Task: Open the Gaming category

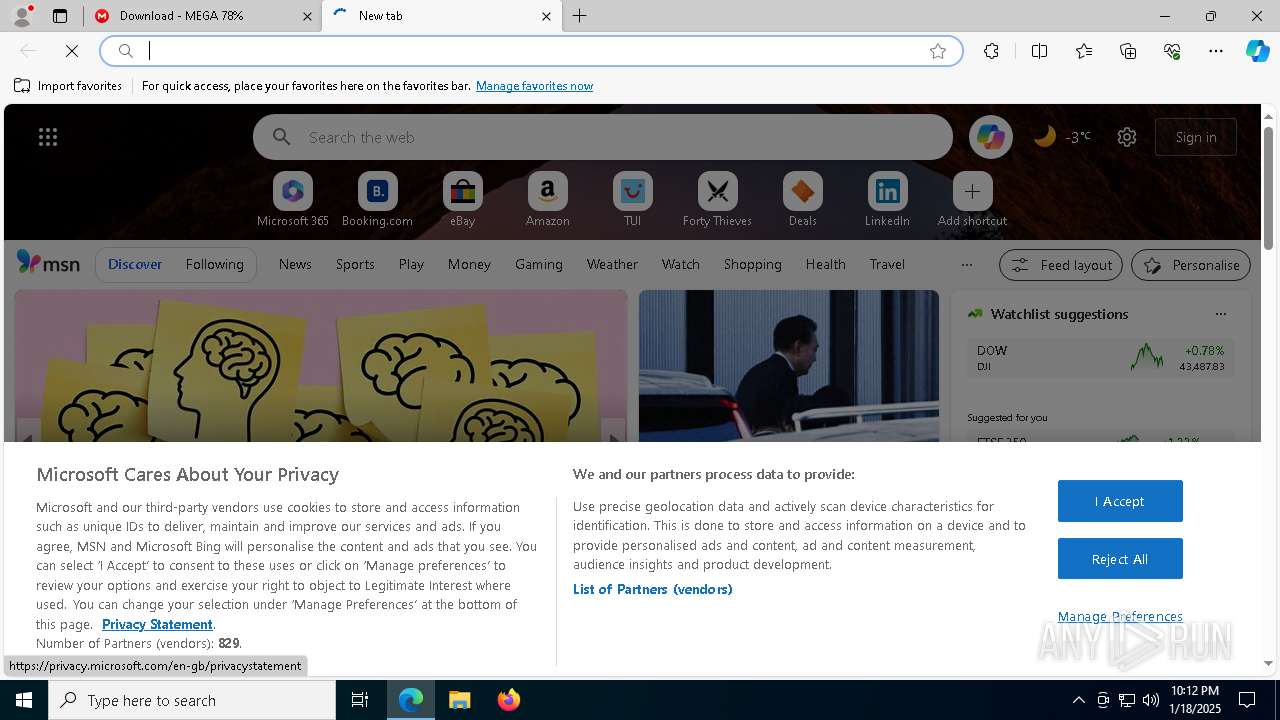Action: [x=539, y=264]
